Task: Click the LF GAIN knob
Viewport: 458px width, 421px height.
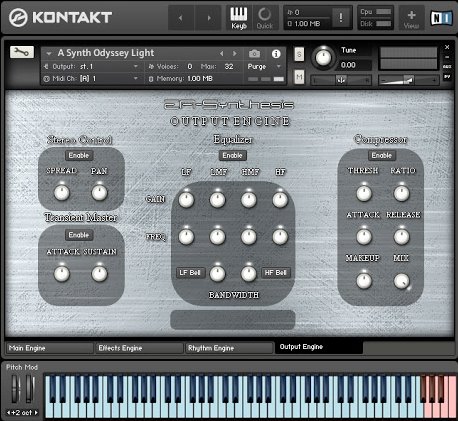Action: (186, 200)
